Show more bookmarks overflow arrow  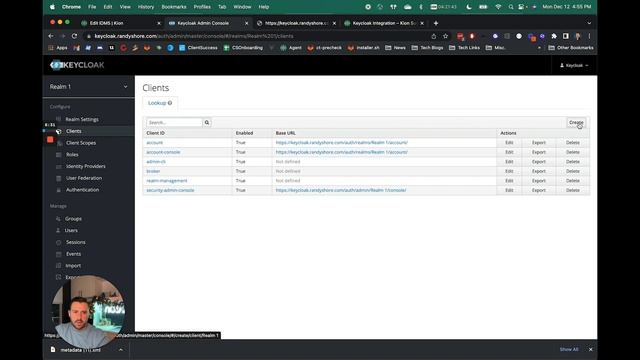(539, 48)
